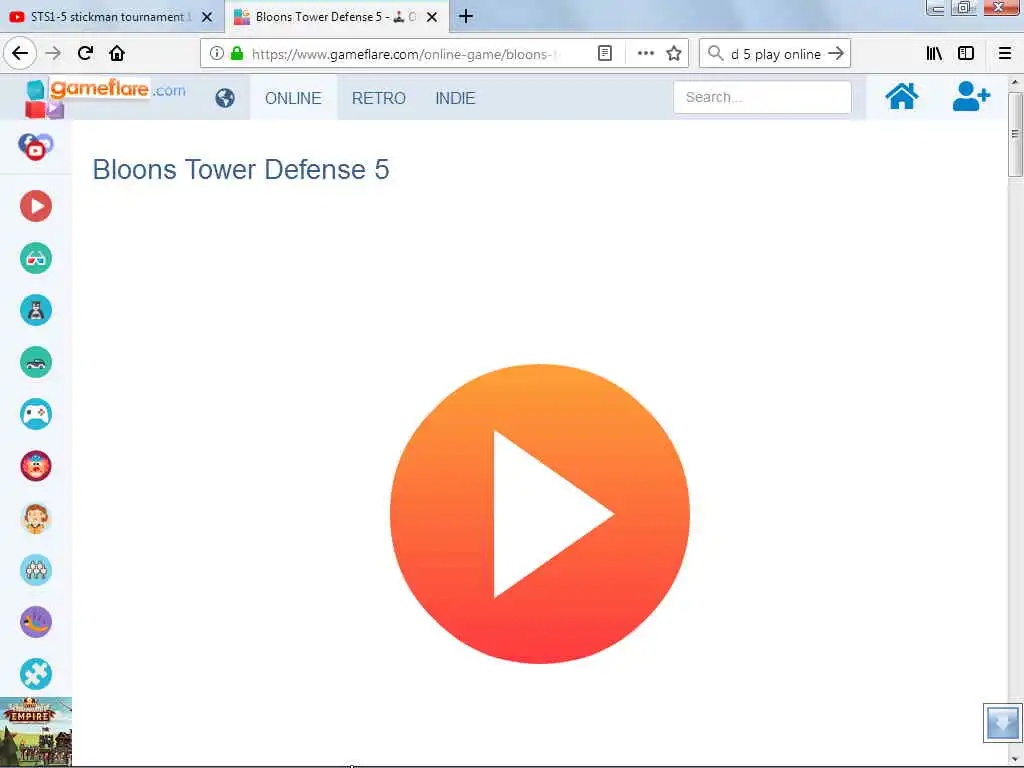Open the angry red face category
1024x768 pixels.
tap(36, 466)
